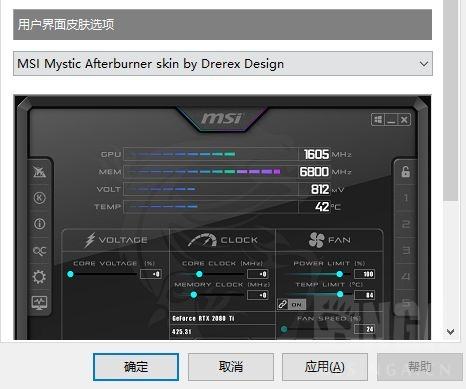Click the GeForce RTX 2080 Ti label
The width and height of the screenshot is (466, 389).
click(203, 319)
